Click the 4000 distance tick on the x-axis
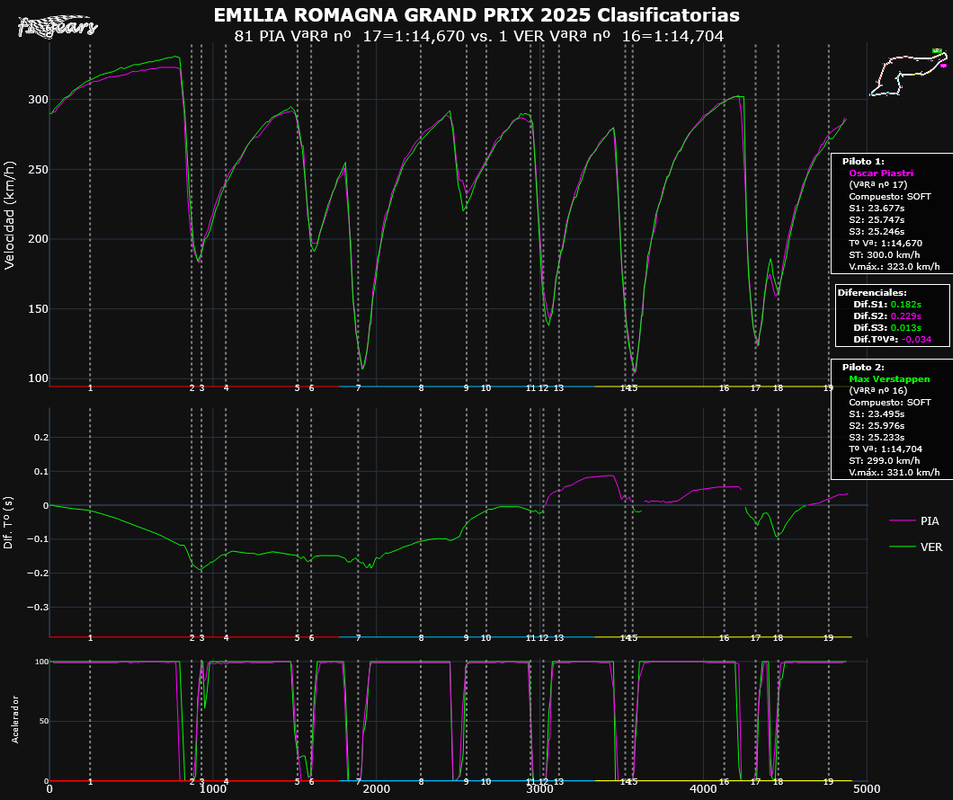Screen dimensions: 953x800 point(703,790)
